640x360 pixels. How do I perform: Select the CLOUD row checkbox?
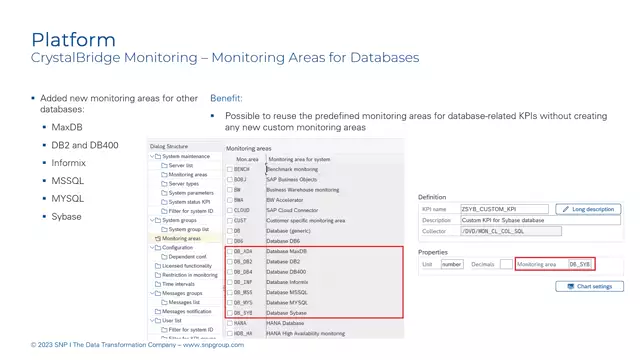coord(230,210)
